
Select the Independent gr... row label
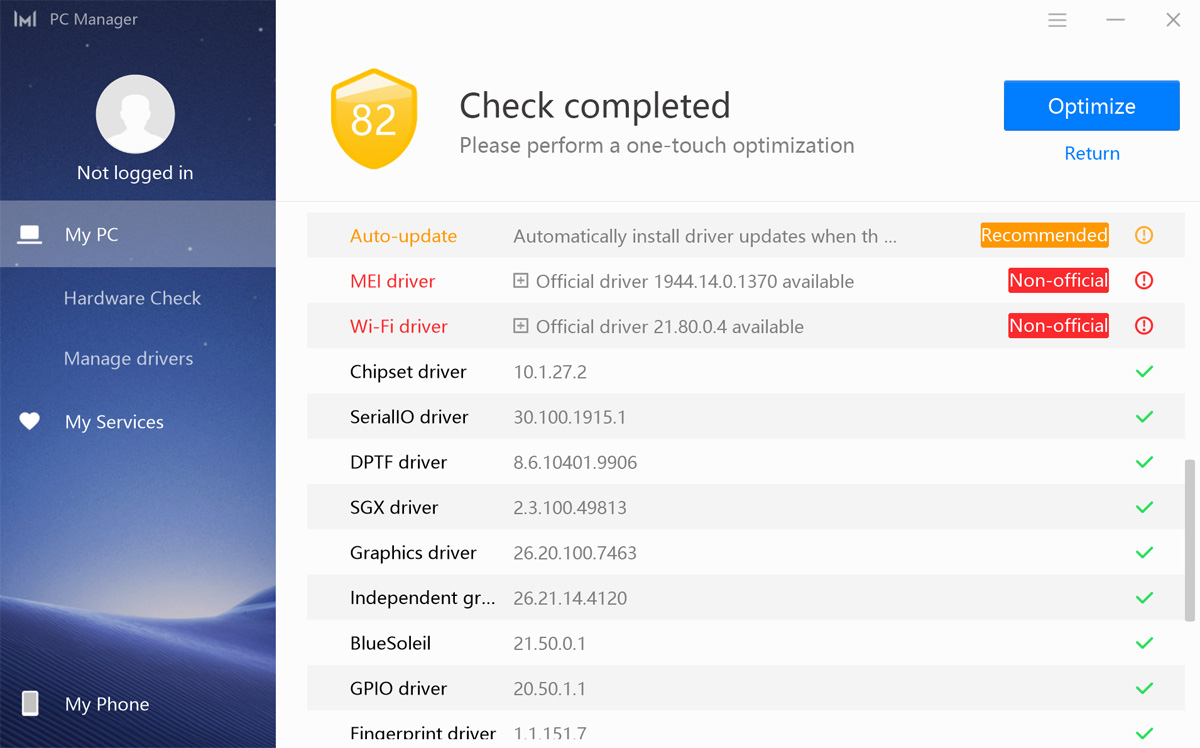423,598
